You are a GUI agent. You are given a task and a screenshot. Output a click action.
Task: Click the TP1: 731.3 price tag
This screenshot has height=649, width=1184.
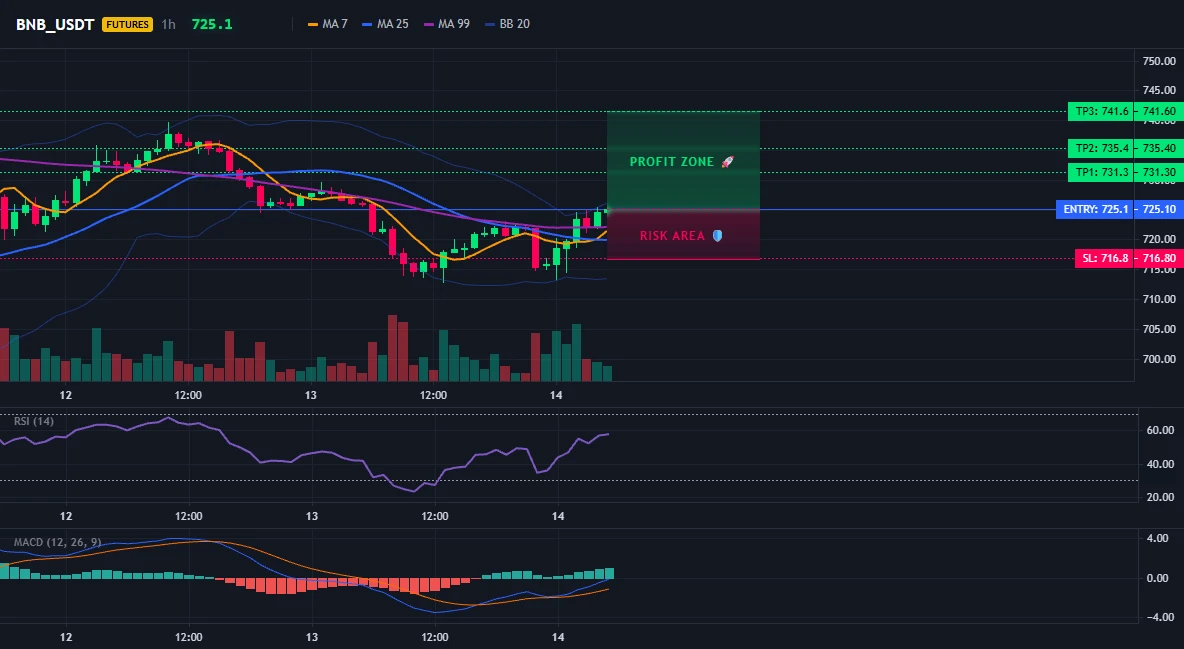[x=1102, y=172]
